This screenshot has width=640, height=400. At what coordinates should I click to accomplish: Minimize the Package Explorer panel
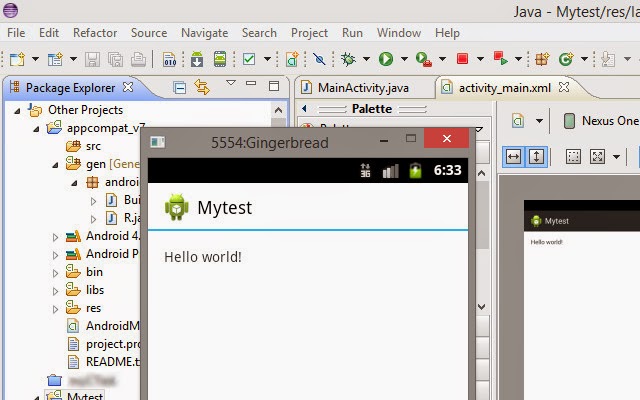coord(251,83)
